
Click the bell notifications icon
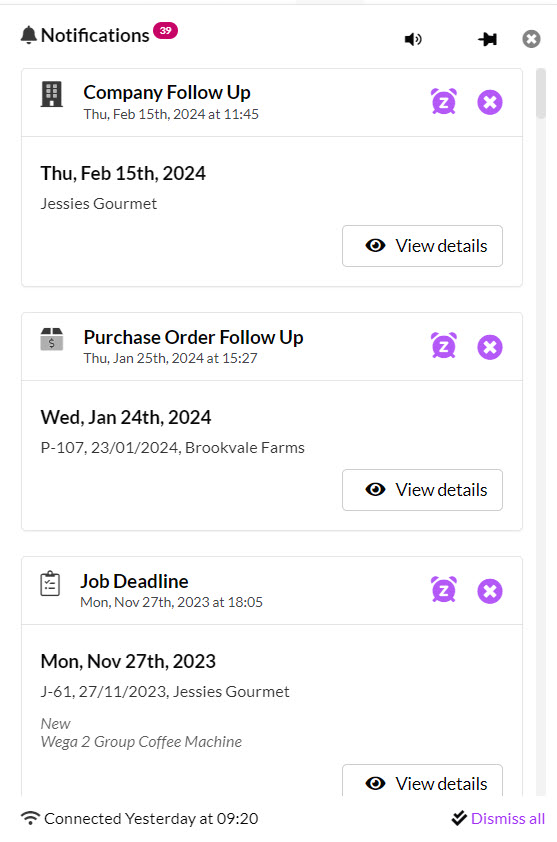[28, 35]
